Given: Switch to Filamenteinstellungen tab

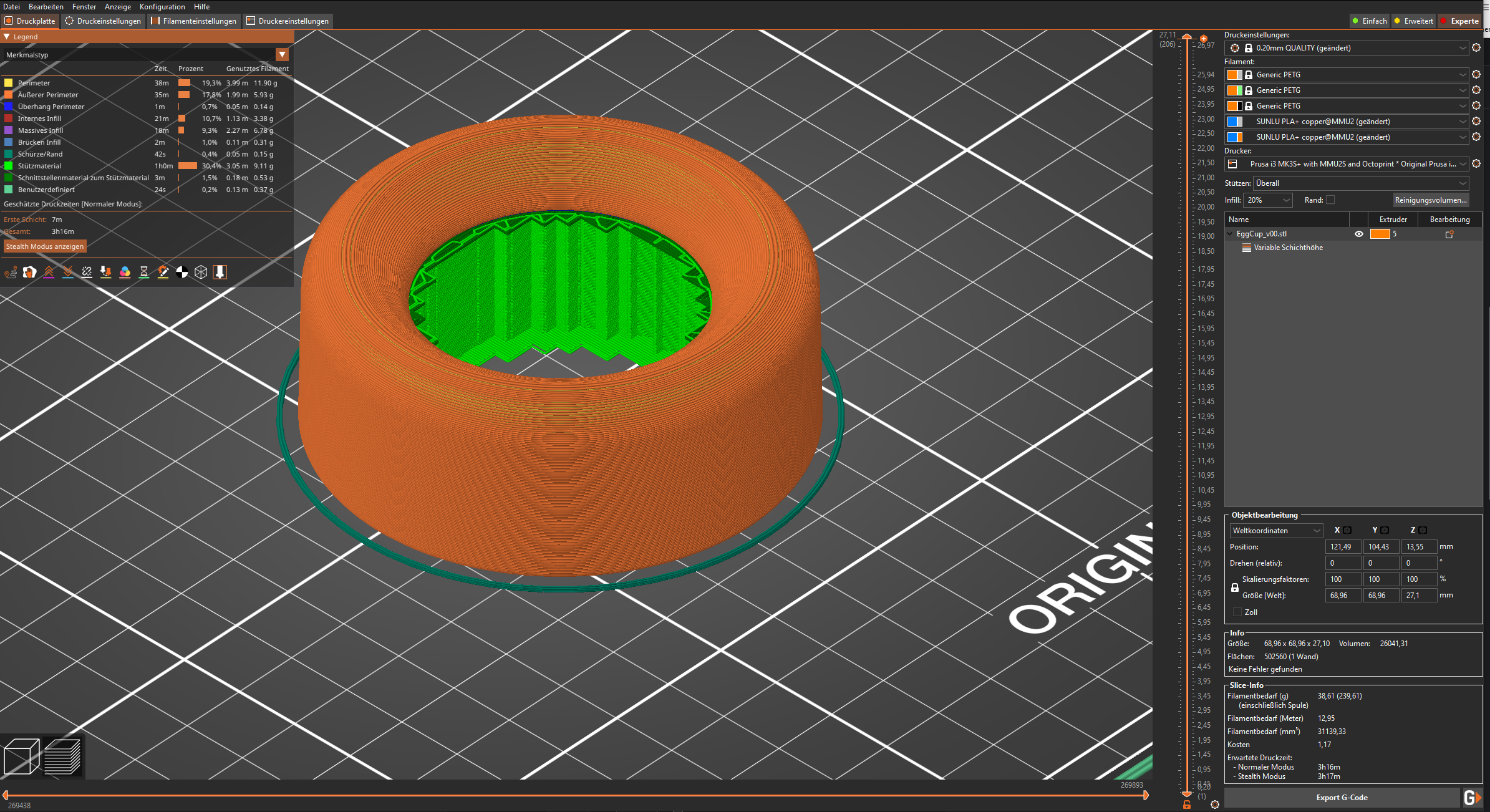Looking at the screenshot, I should pyautogui.click(x=194, y=21).
